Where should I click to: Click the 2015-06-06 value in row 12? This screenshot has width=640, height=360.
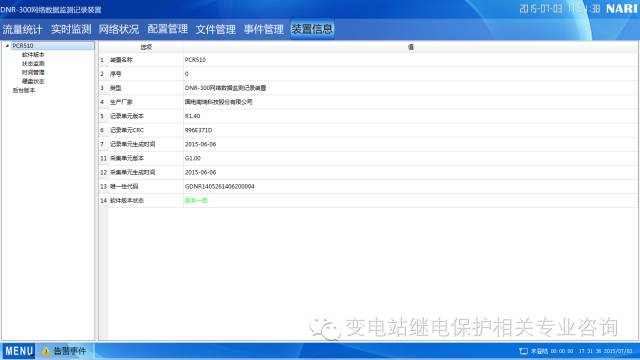click(200, 173)
